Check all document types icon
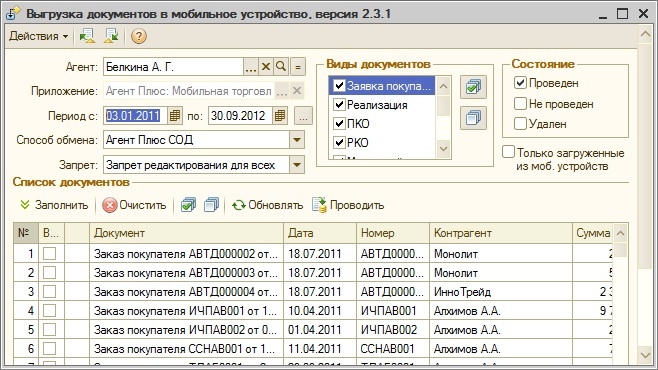658x370 pixels. [x=473, y=87]
